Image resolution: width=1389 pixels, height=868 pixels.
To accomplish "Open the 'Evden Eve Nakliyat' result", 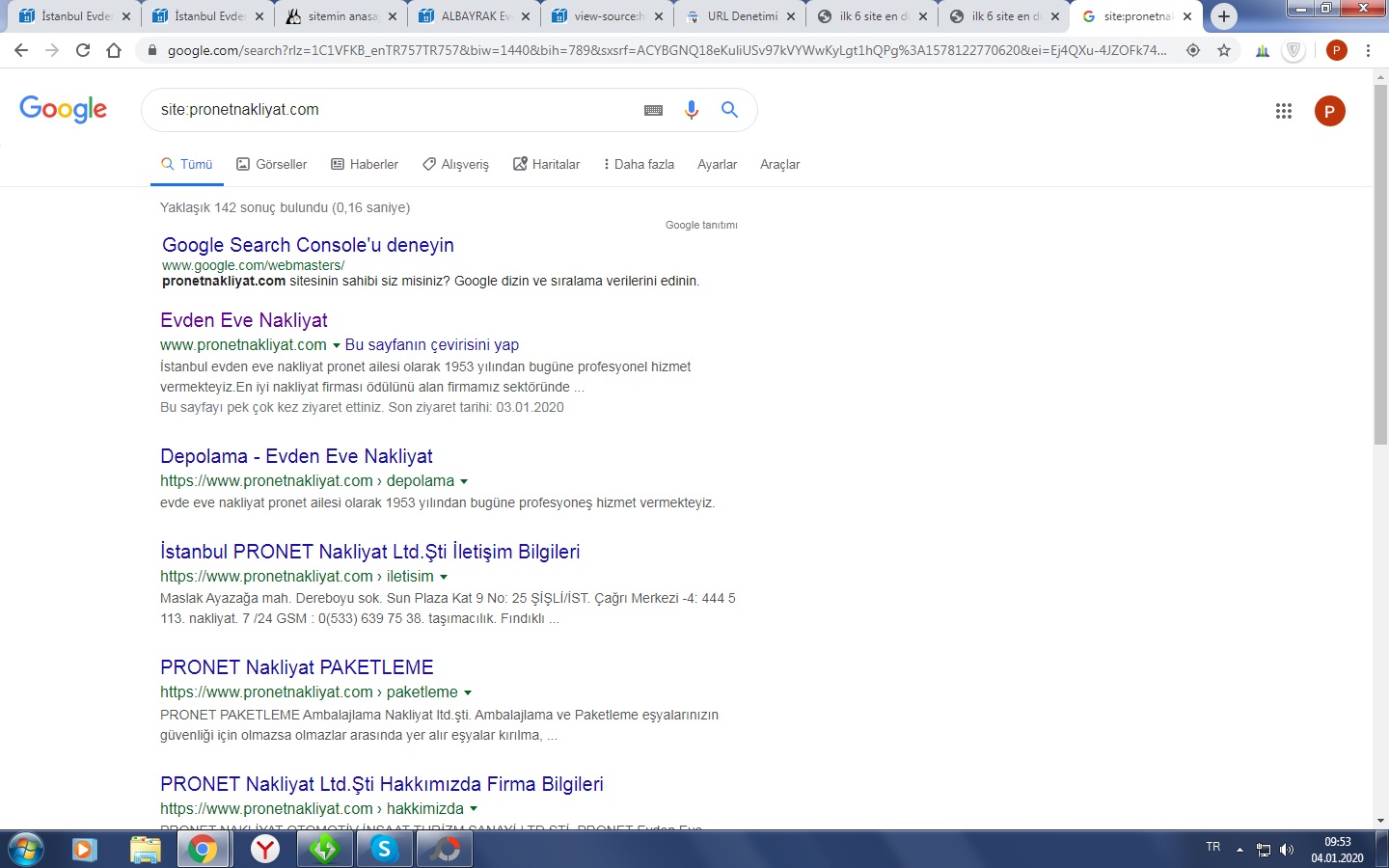I will point(244,320).
